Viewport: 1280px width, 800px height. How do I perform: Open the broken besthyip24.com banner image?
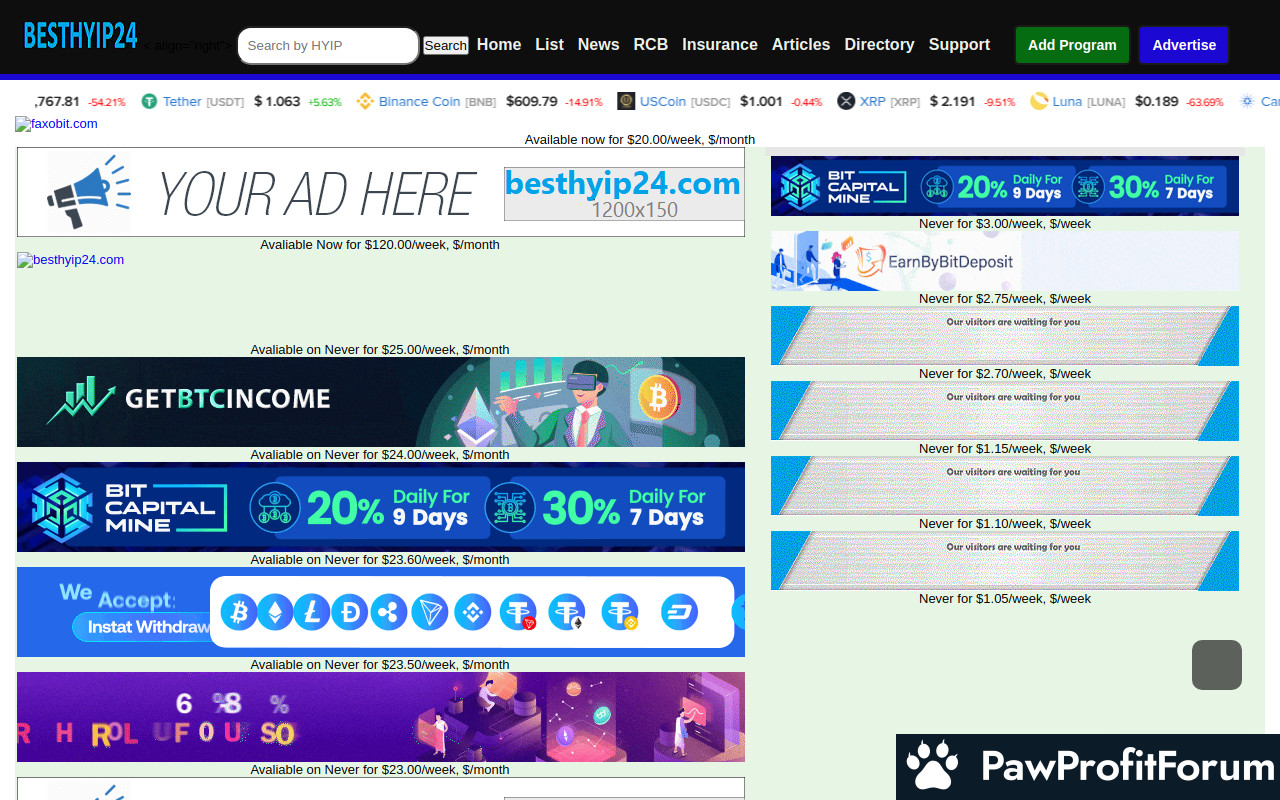pyautogui.click(x=70, y=260)
